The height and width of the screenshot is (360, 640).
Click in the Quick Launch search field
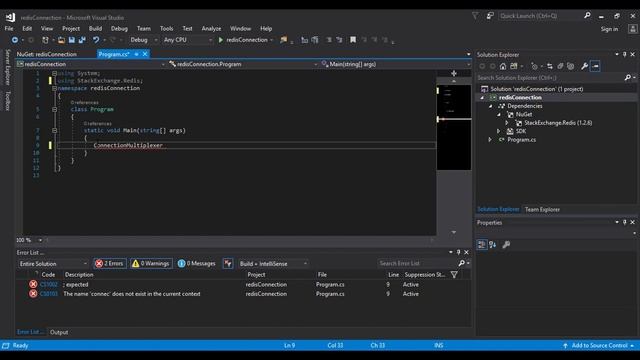(x=540, y=16)
